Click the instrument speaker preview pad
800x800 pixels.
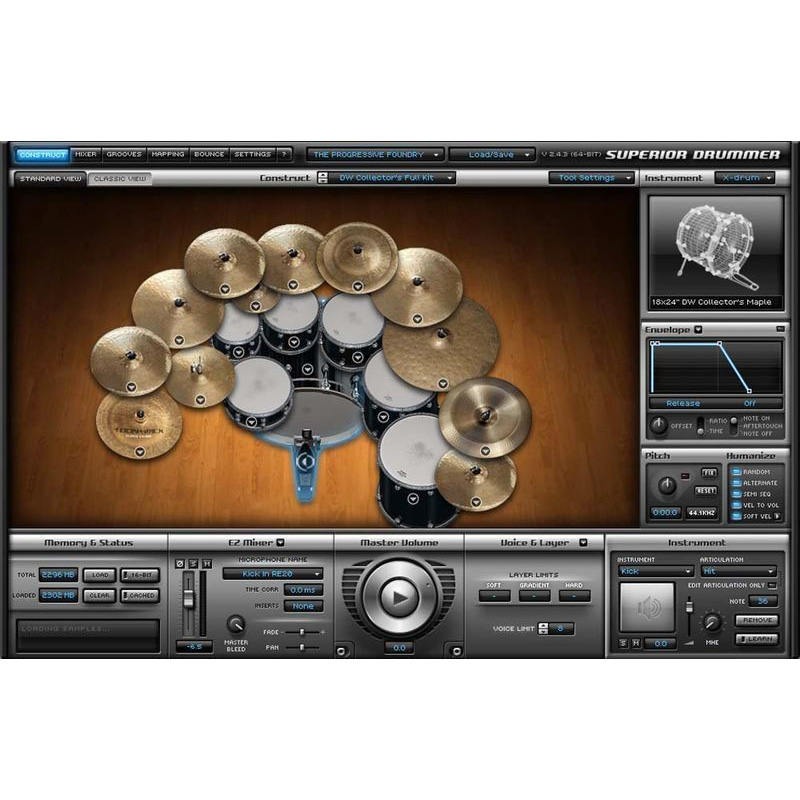(x=647, y=607)
